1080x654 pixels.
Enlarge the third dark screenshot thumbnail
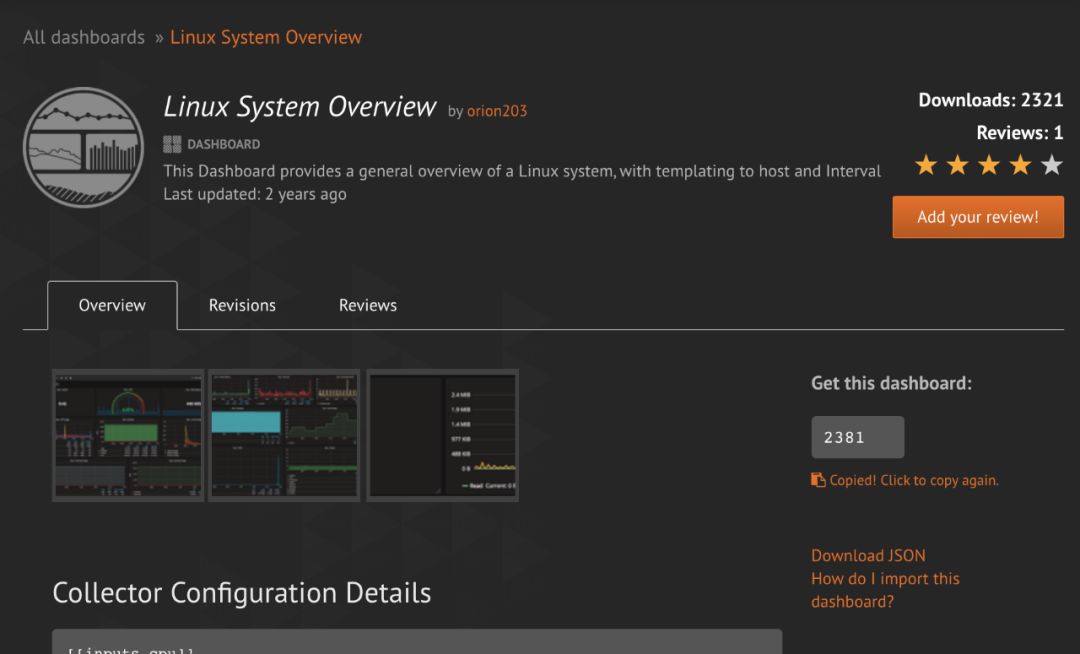coord(442,435)
